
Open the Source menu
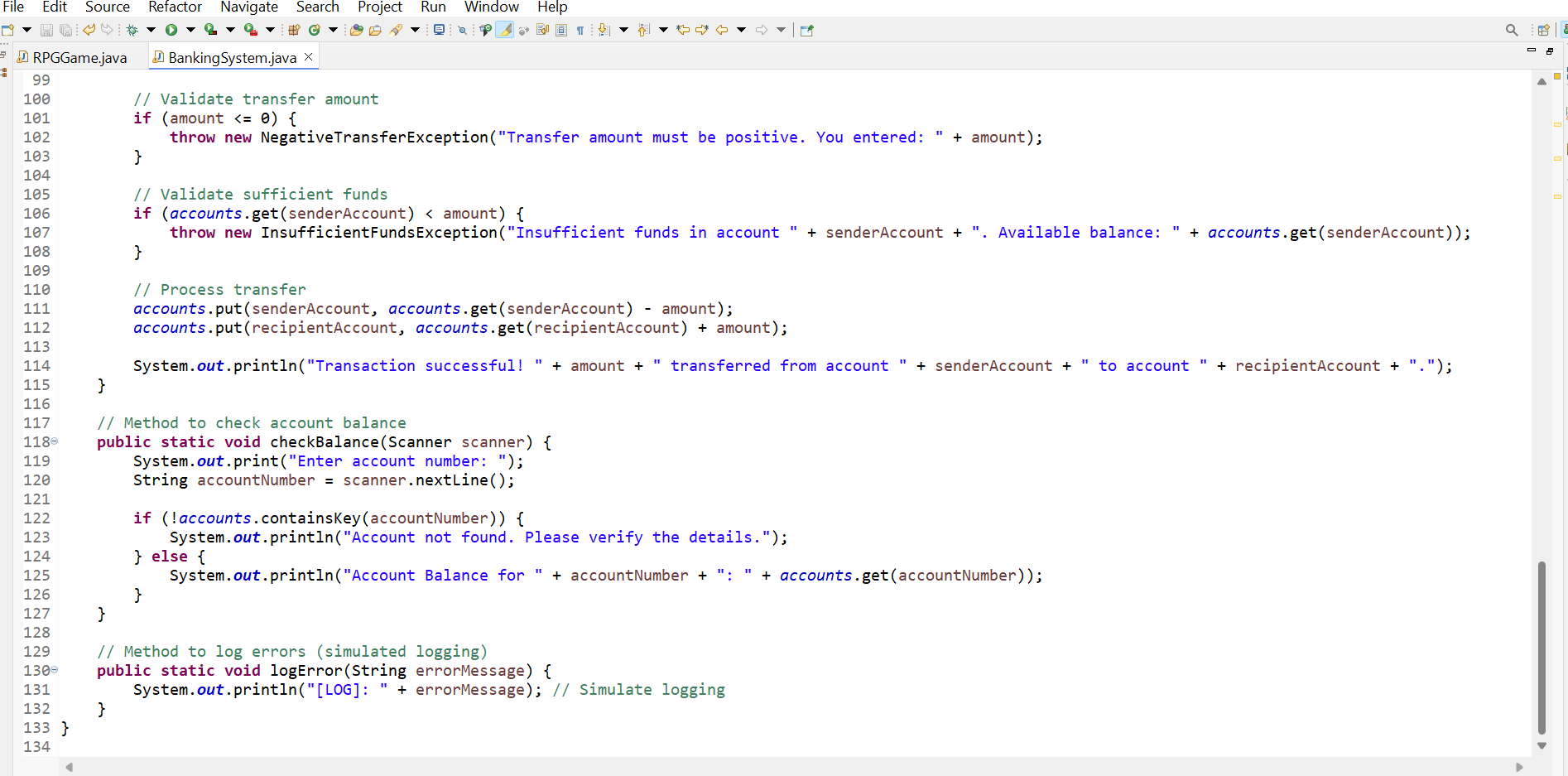click(108, 7)
